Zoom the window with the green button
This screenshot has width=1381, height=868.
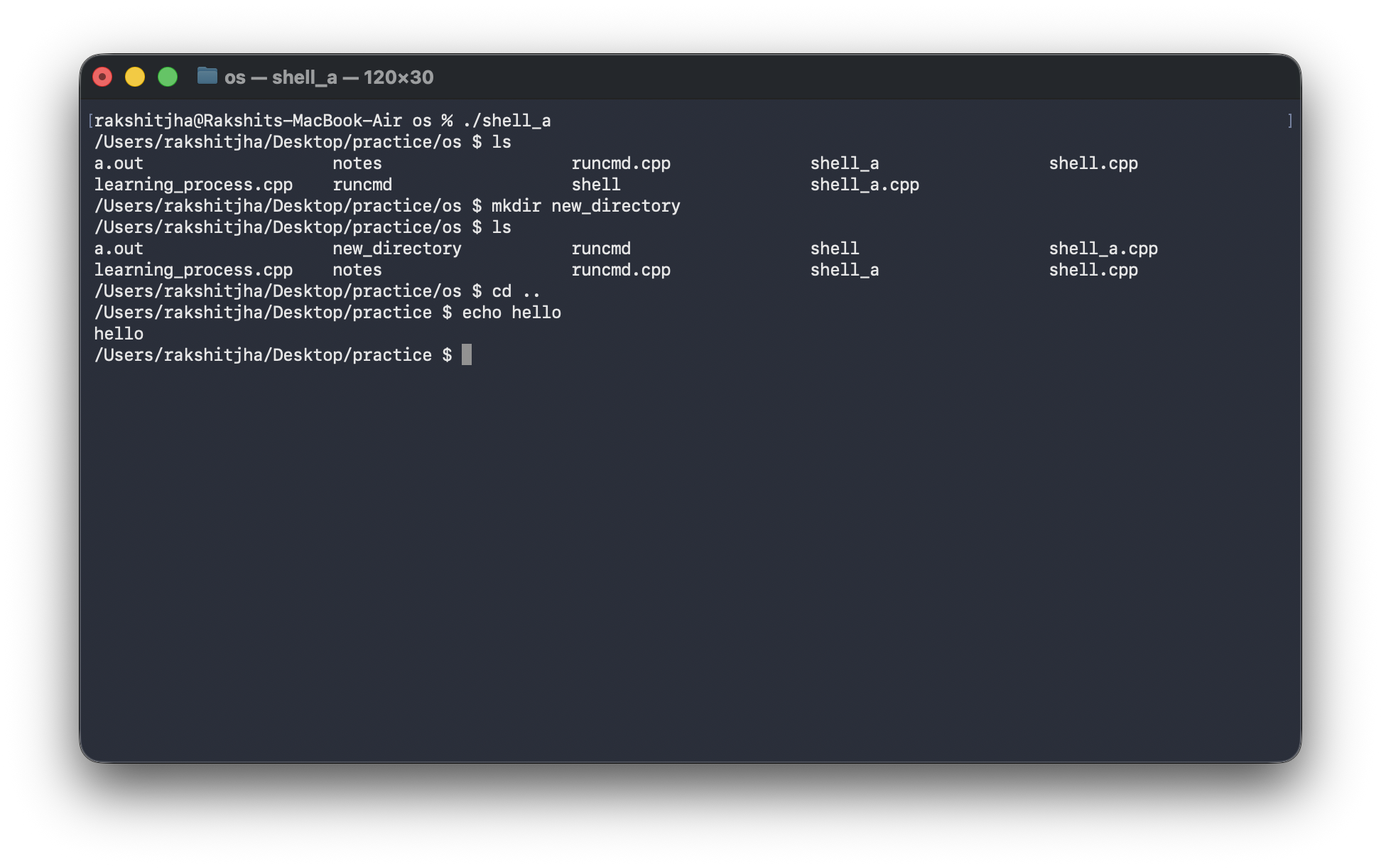[168, 77]
